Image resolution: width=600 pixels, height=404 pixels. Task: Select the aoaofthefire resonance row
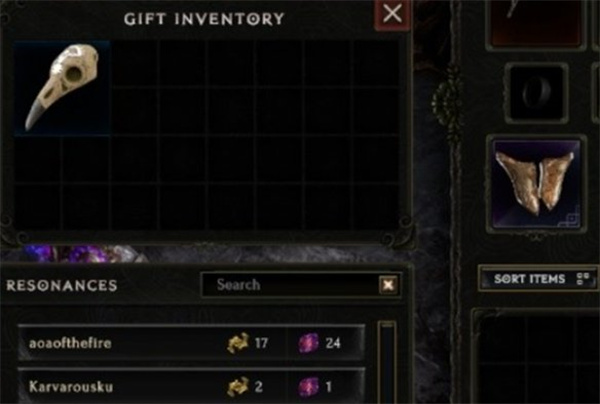(191, 342)
